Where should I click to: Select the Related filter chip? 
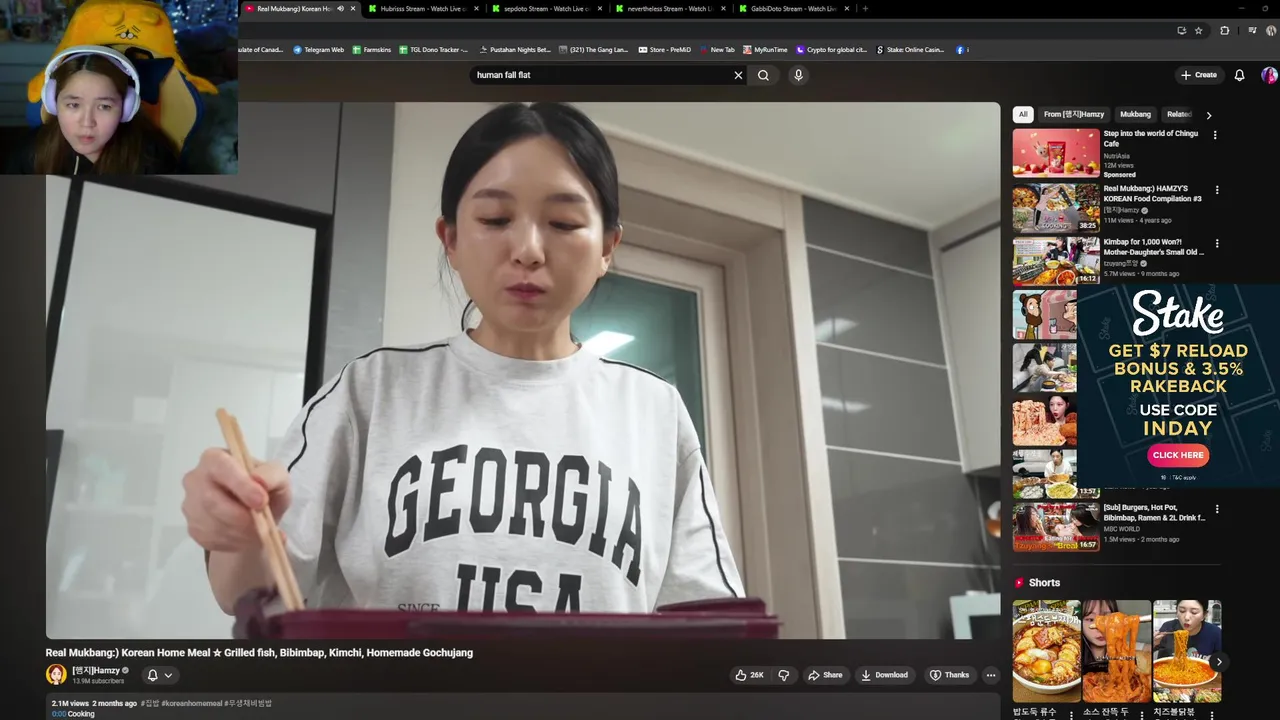coord(1179,114)
